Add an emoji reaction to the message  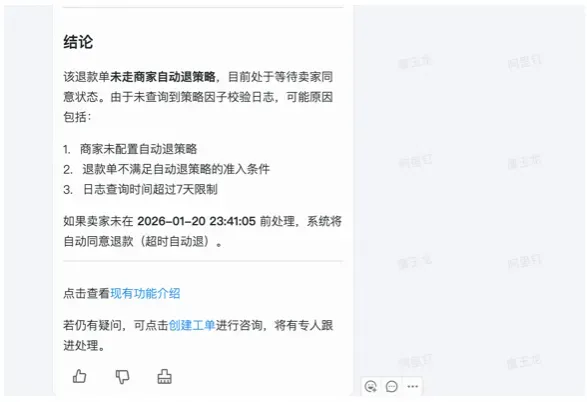tap(371, 386)
